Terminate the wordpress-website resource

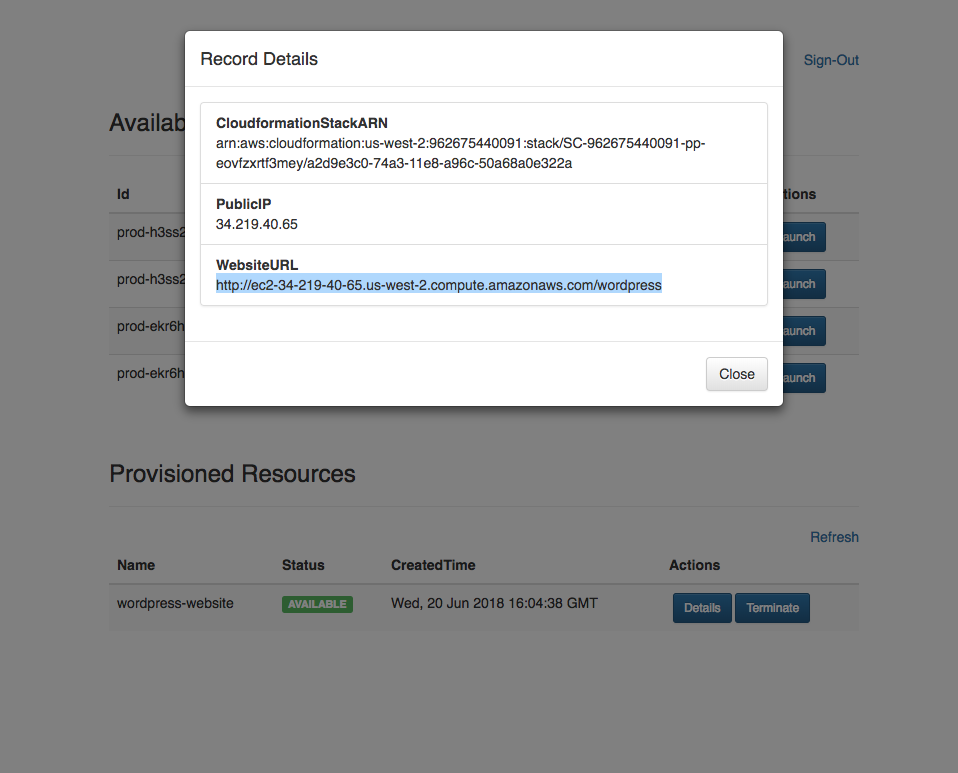[772, 607]
